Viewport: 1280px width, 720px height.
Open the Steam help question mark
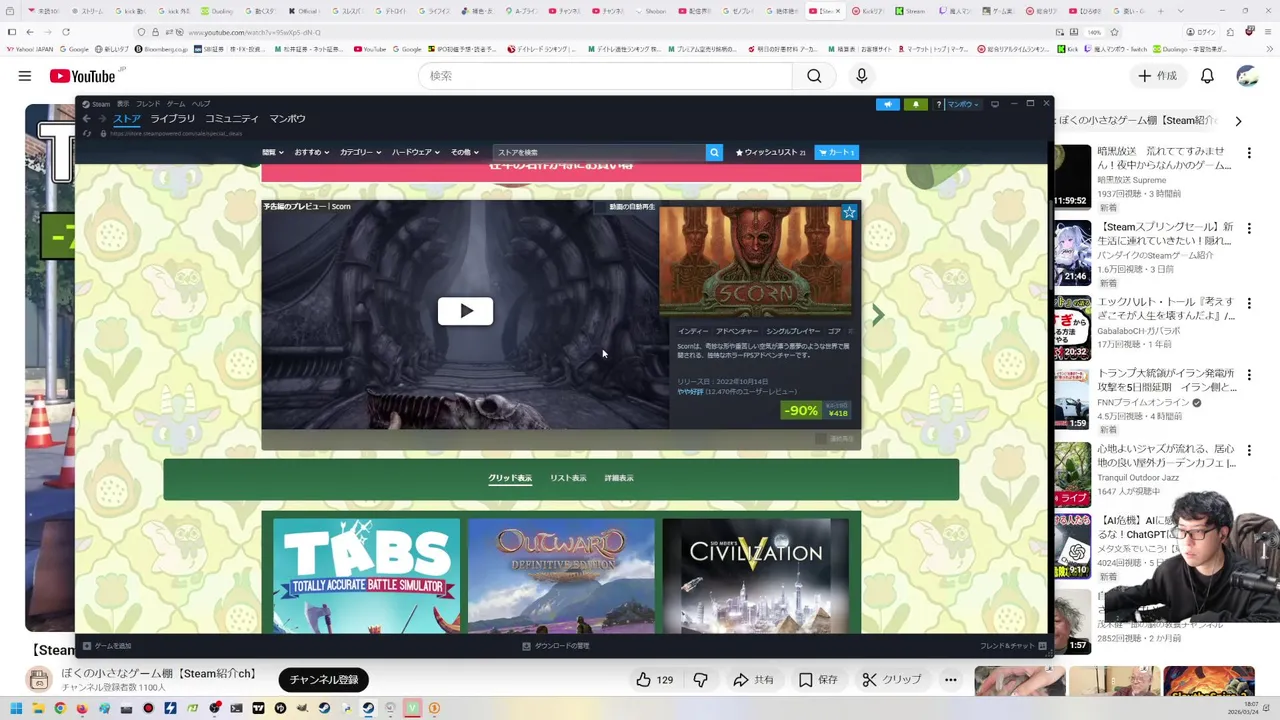pos(938,104)
